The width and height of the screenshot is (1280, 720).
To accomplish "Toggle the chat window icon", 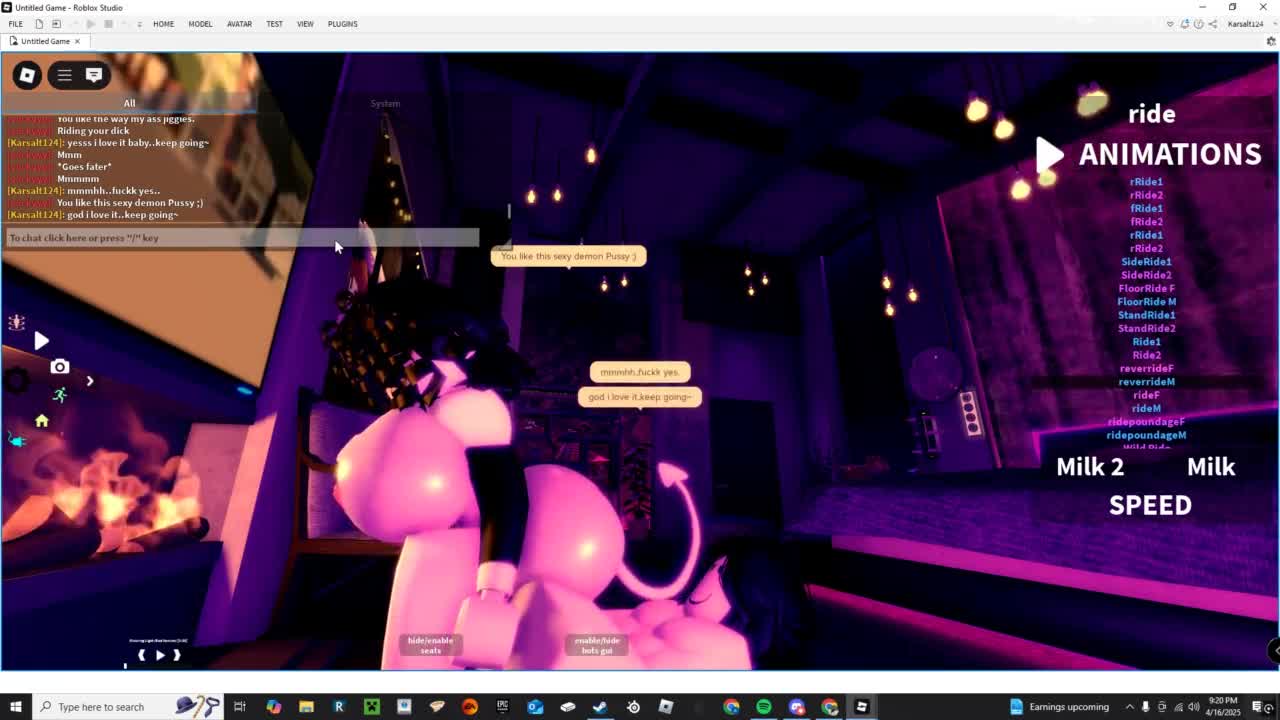I will 94,75.
